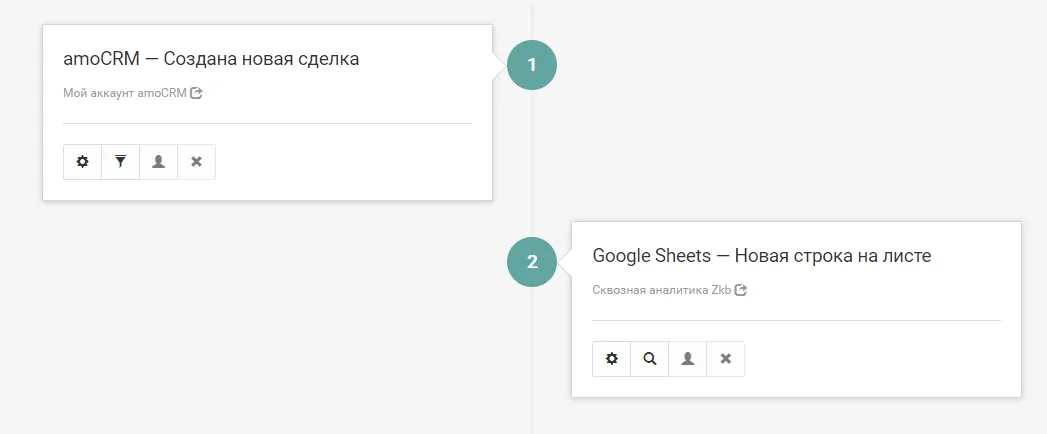1047x434 pixels.
Task: Click the title Google Sheets — Новая строка на листе
Action: point(762,256)
